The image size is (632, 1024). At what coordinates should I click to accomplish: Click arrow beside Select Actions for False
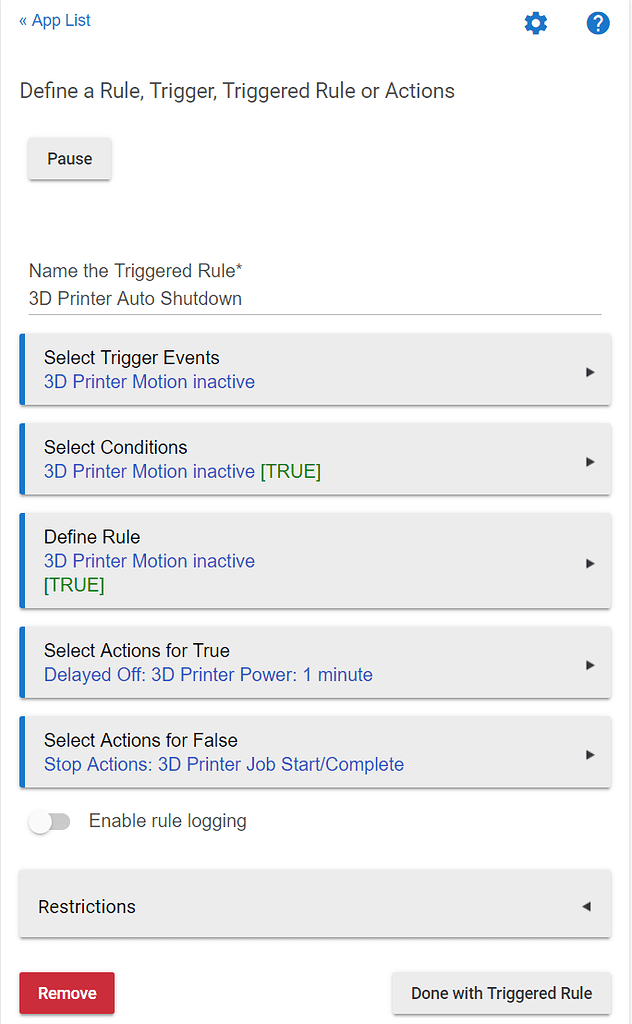pyautogui.click(x=590, y=754)
